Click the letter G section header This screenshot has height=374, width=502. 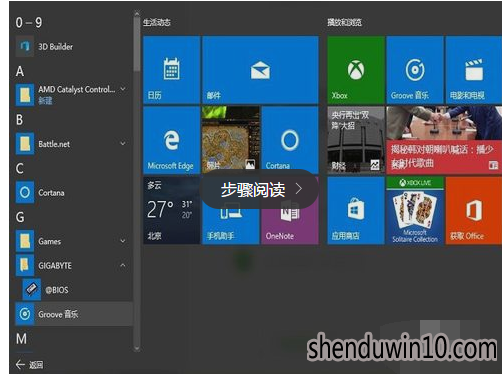(x=20, y=217)
